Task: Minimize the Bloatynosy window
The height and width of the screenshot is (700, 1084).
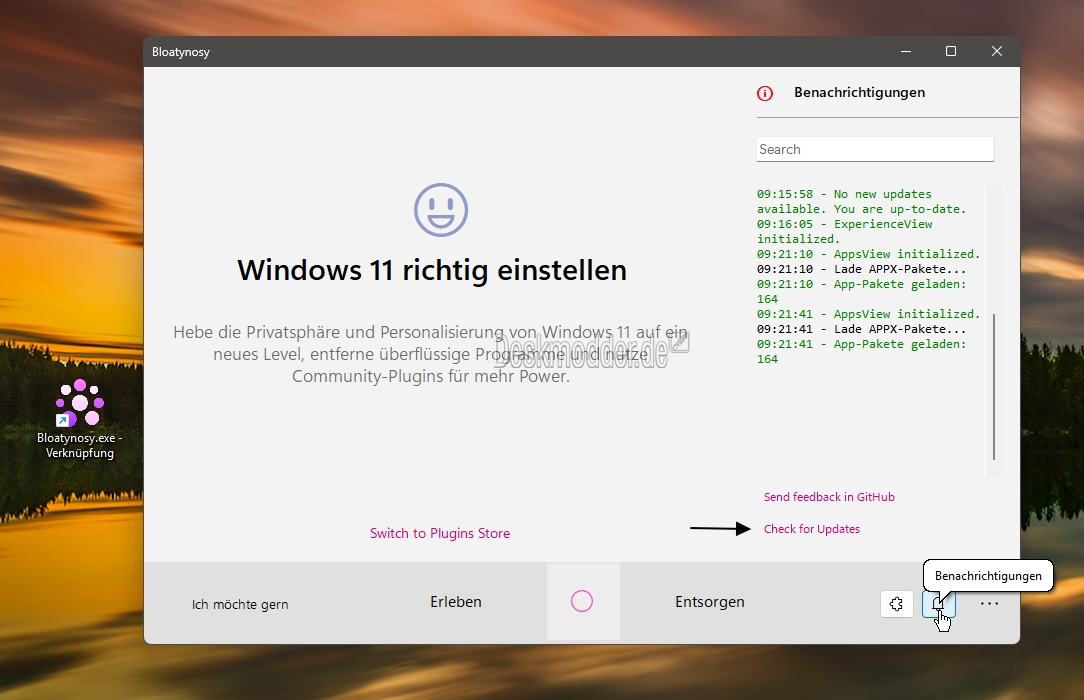Action: pyautogui.click(x=906, y=51)
